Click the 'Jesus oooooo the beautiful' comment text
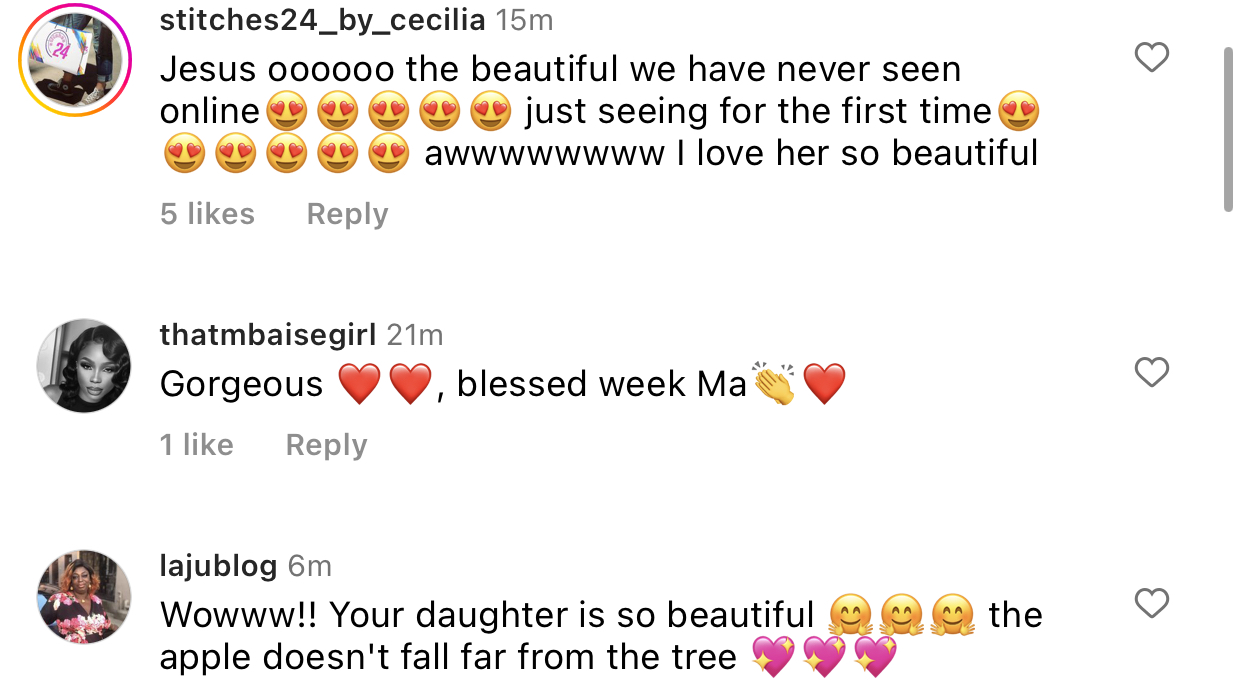The image size is (1242, 684). [600, 111]
